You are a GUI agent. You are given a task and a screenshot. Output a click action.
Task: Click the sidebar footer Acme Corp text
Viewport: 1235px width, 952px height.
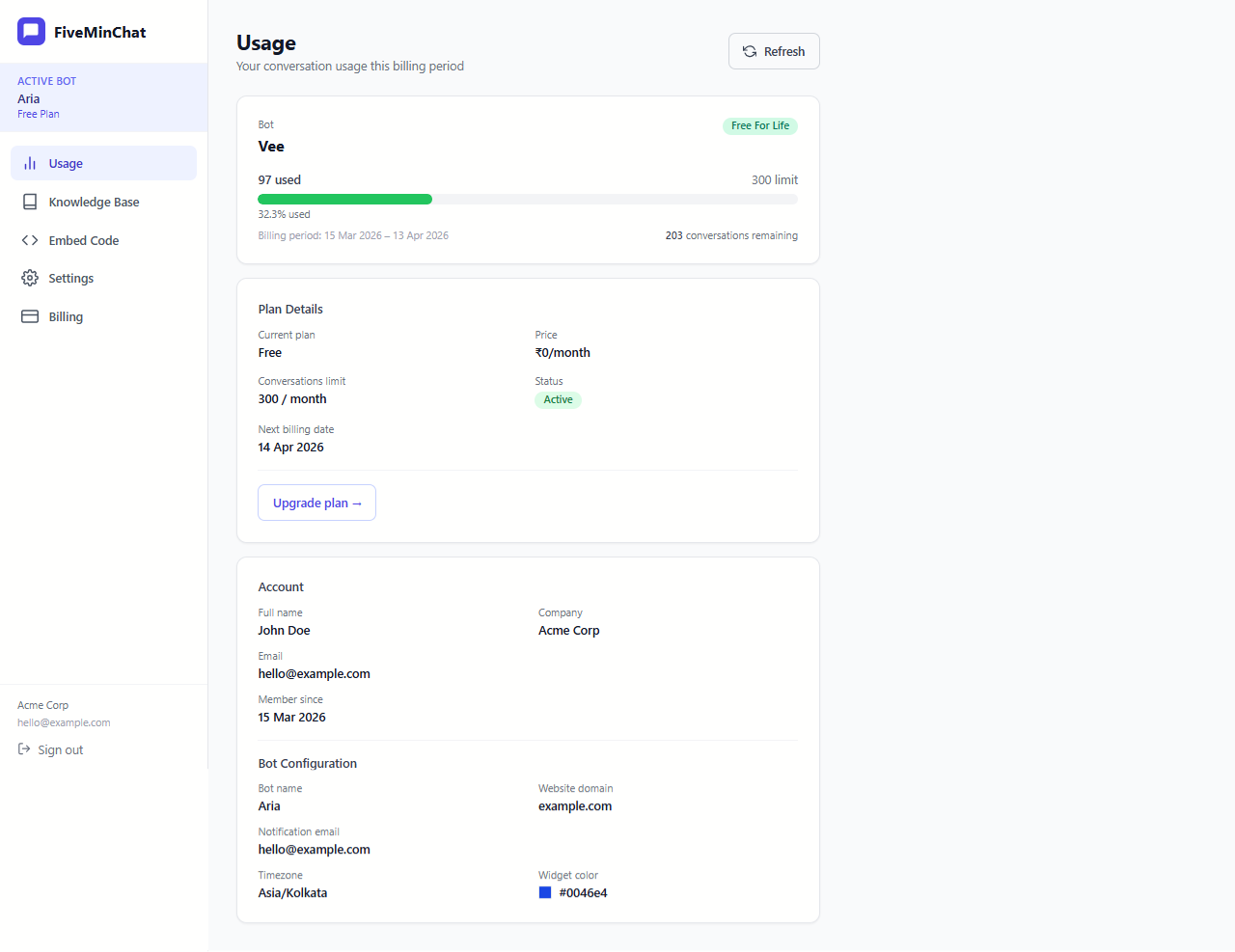click(43, 705)
